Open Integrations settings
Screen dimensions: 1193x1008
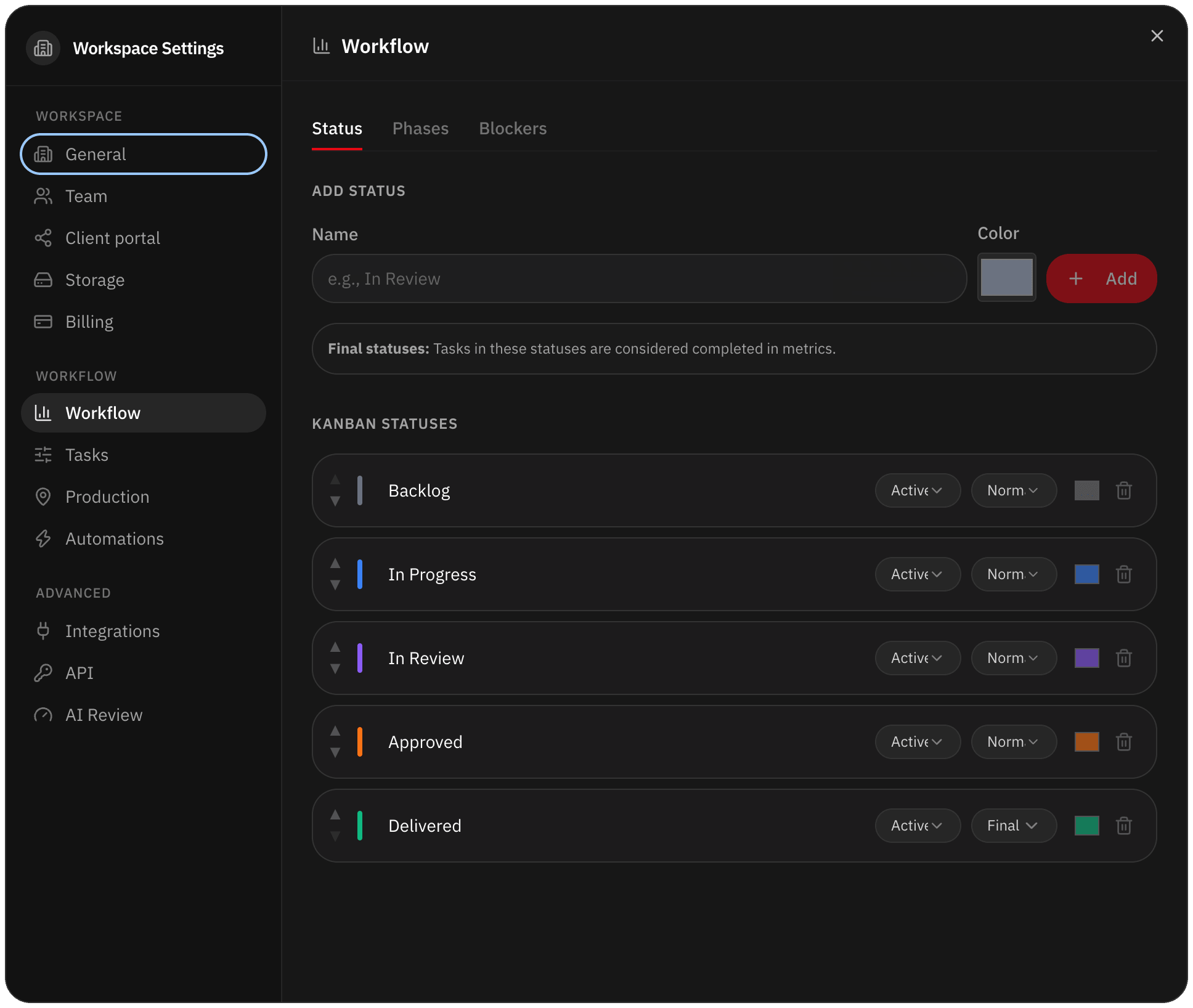coord(144,631)
